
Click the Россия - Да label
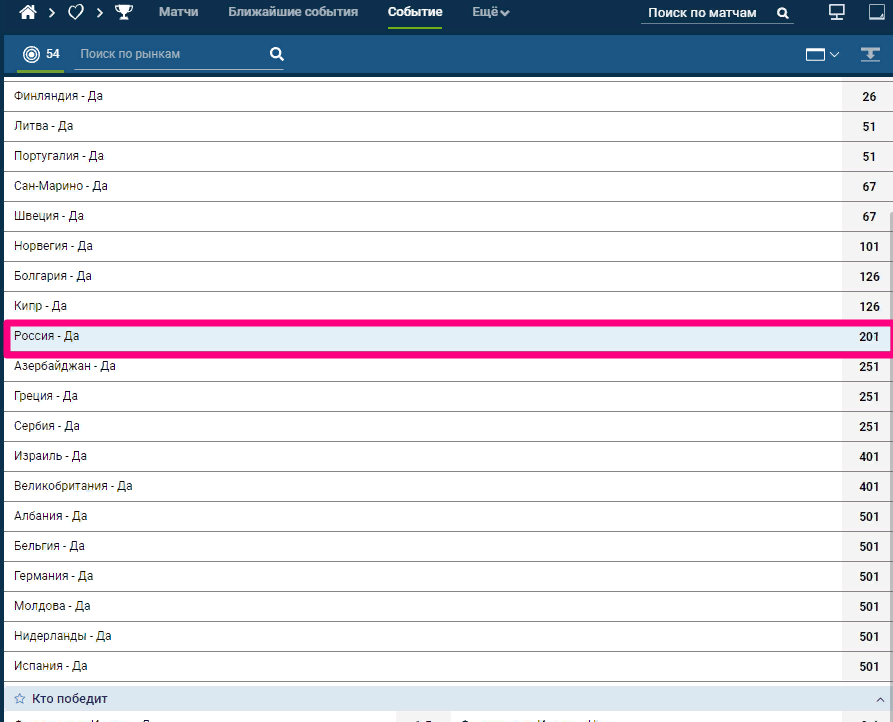(46, 336)
